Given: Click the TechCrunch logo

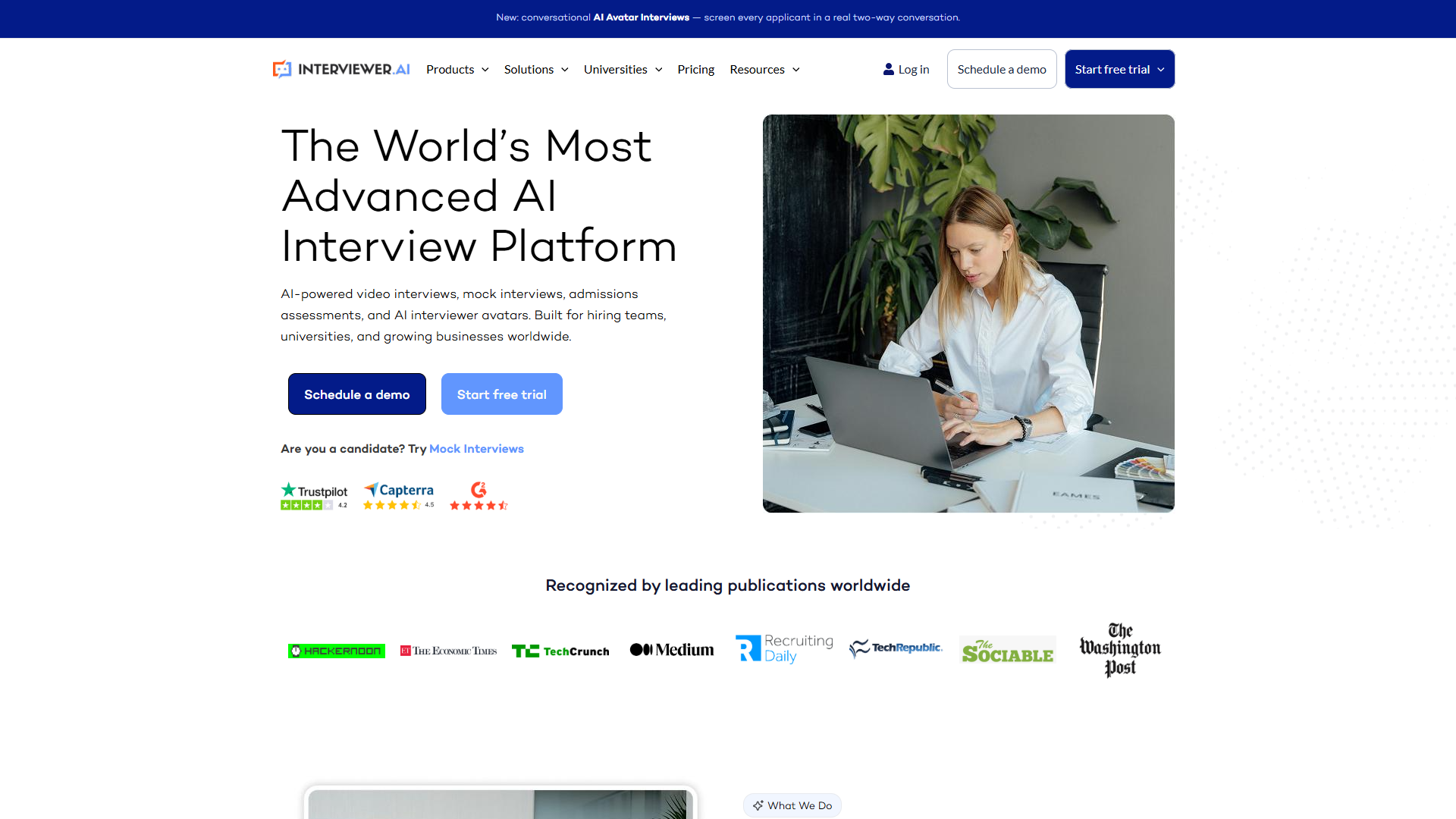Looking at the screenshot, I should point(560,651).
